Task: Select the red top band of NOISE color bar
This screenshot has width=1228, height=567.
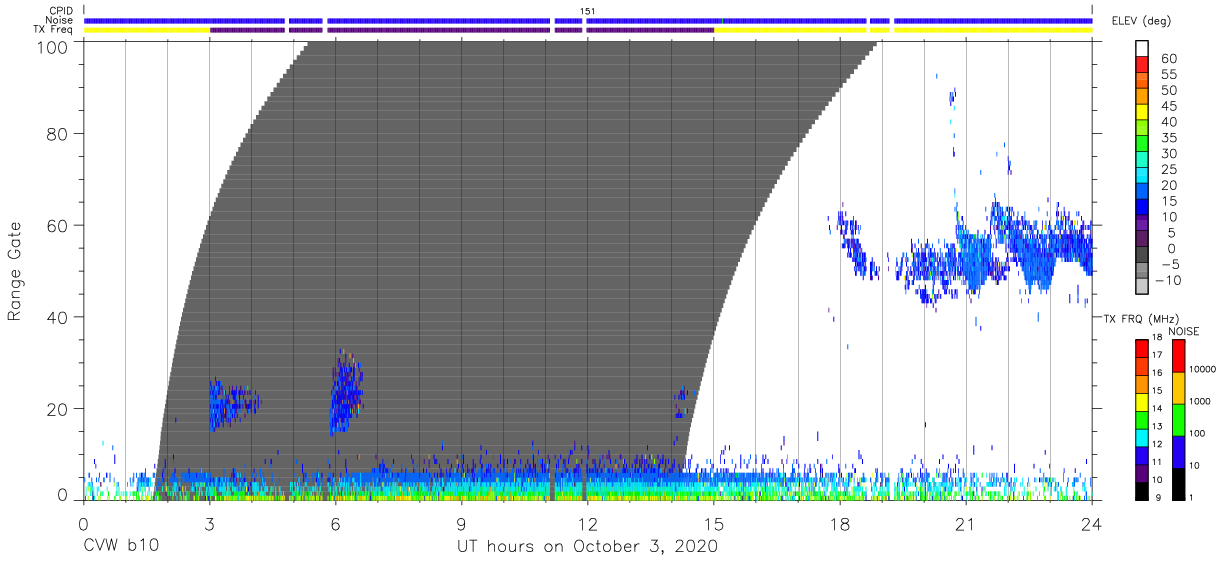Action: pyautogui.click(x=1178, y=356)
